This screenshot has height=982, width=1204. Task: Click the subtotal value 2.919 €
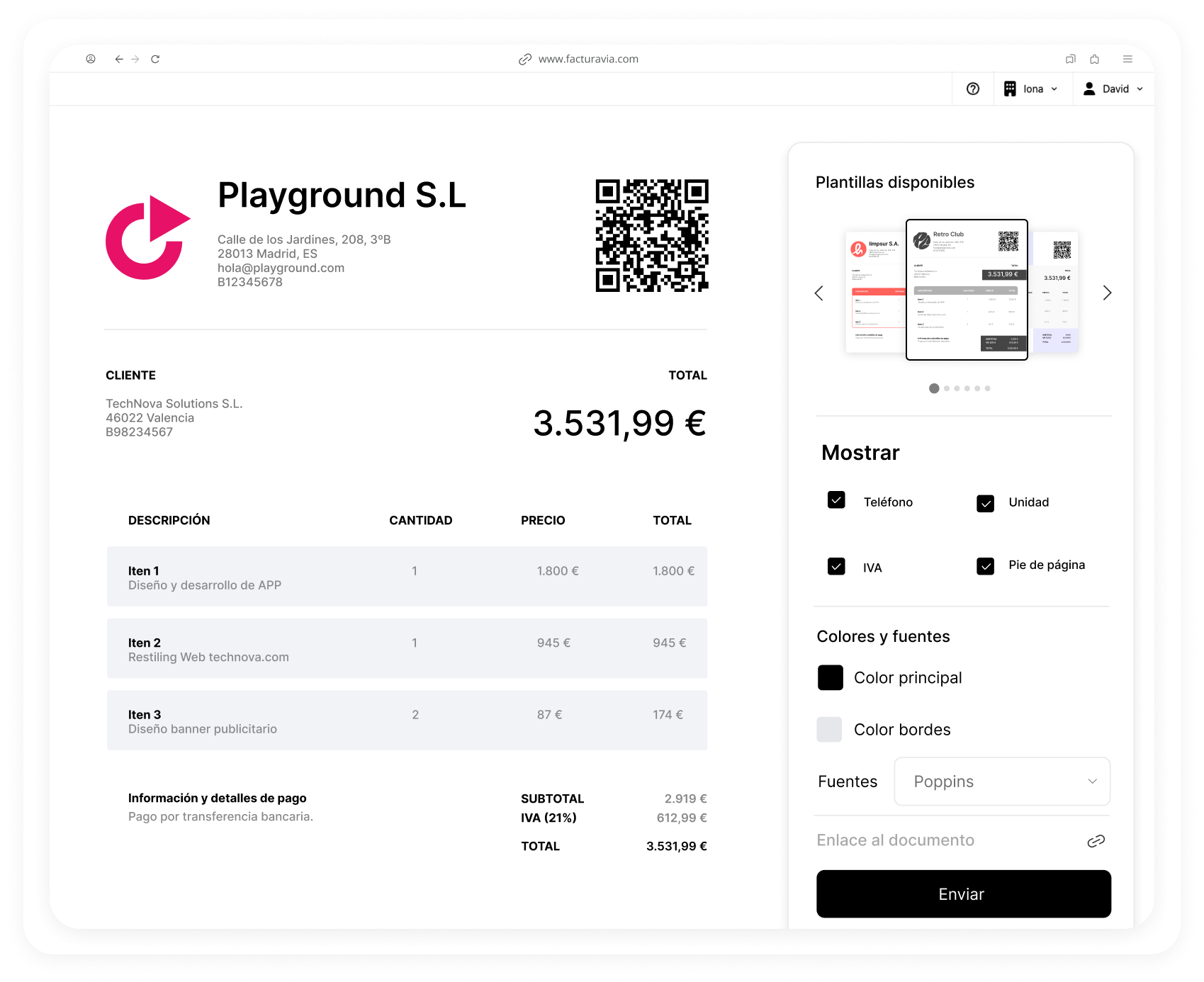(x=685, y=798)
